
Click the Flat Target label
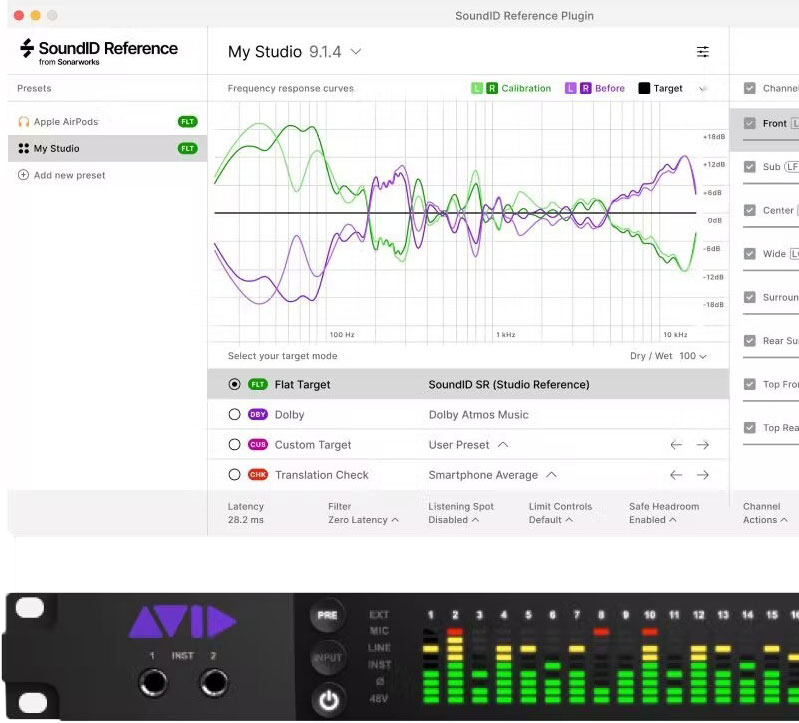point(302,385)
